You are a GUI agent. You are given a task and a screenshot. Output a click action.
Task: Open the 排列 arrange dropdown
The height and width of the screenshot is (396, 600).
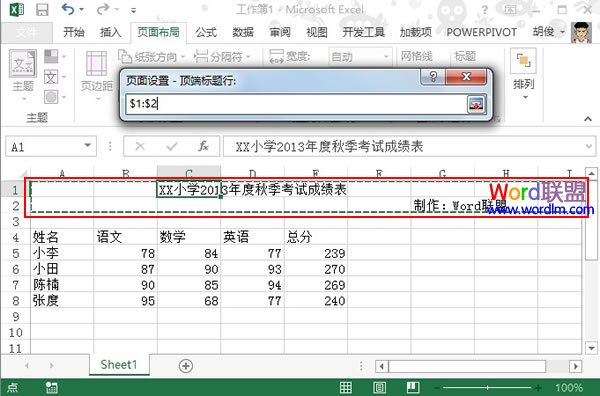[523, 75]
